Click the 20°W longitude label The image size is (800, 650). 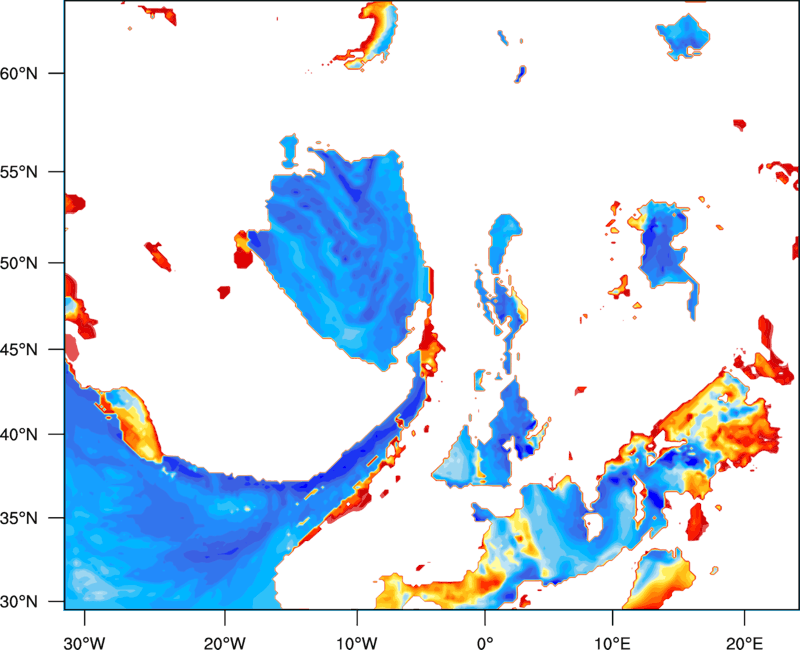pyautogui.click(x=224, y=643)
